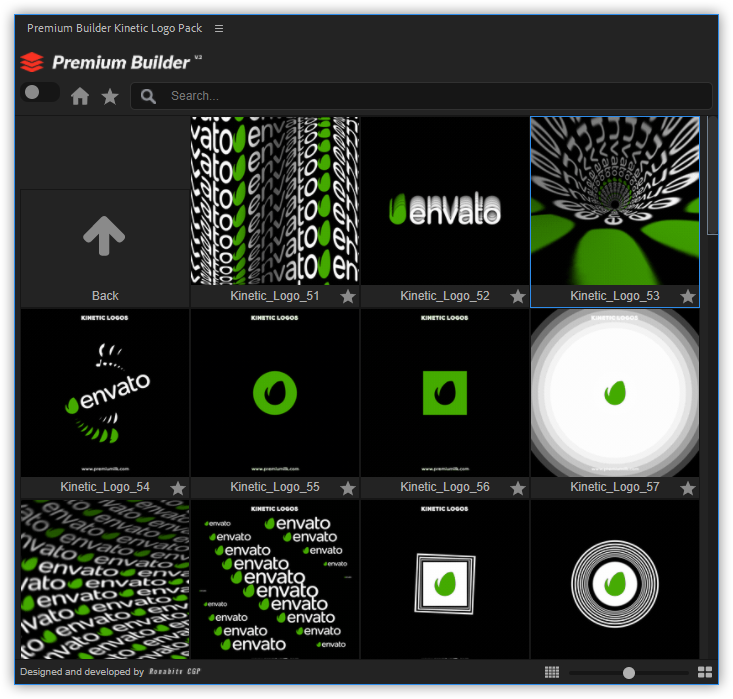Favorite Kinetic_Logo_55 with its star
The height and width of the screenshot is (699, 733).
(x=348, y=489)
